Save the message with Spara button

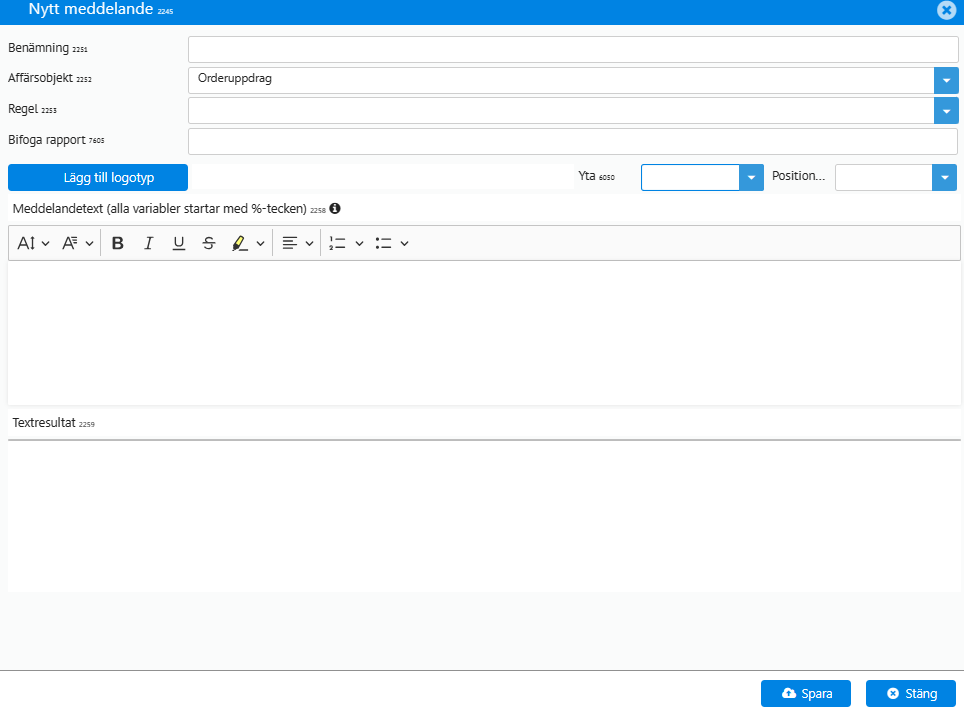[x=805, y=693]
